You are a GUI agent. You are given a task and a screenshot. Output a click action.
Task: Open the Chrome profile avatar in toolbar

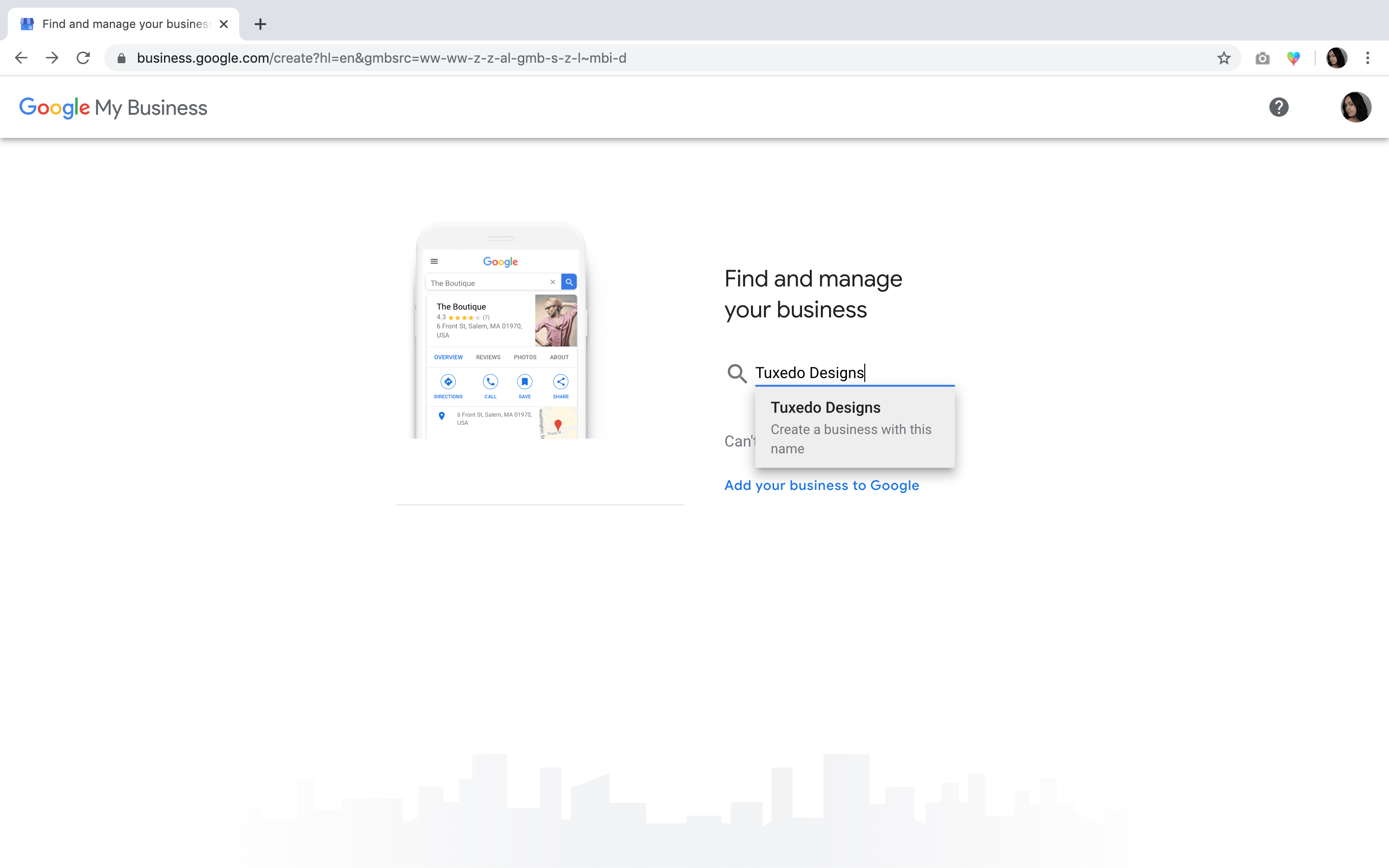click(1336, 58)
